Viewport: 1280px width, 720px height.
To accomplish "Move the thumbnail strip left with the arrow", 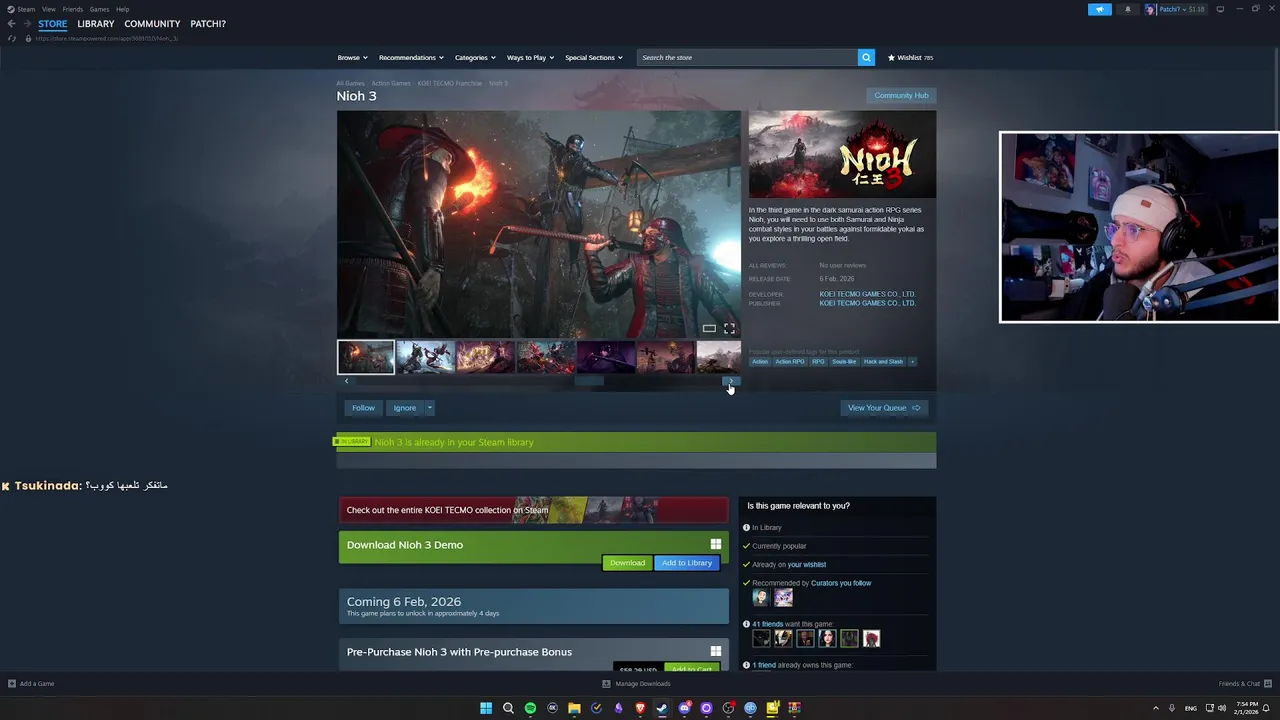I will (346, 381).
